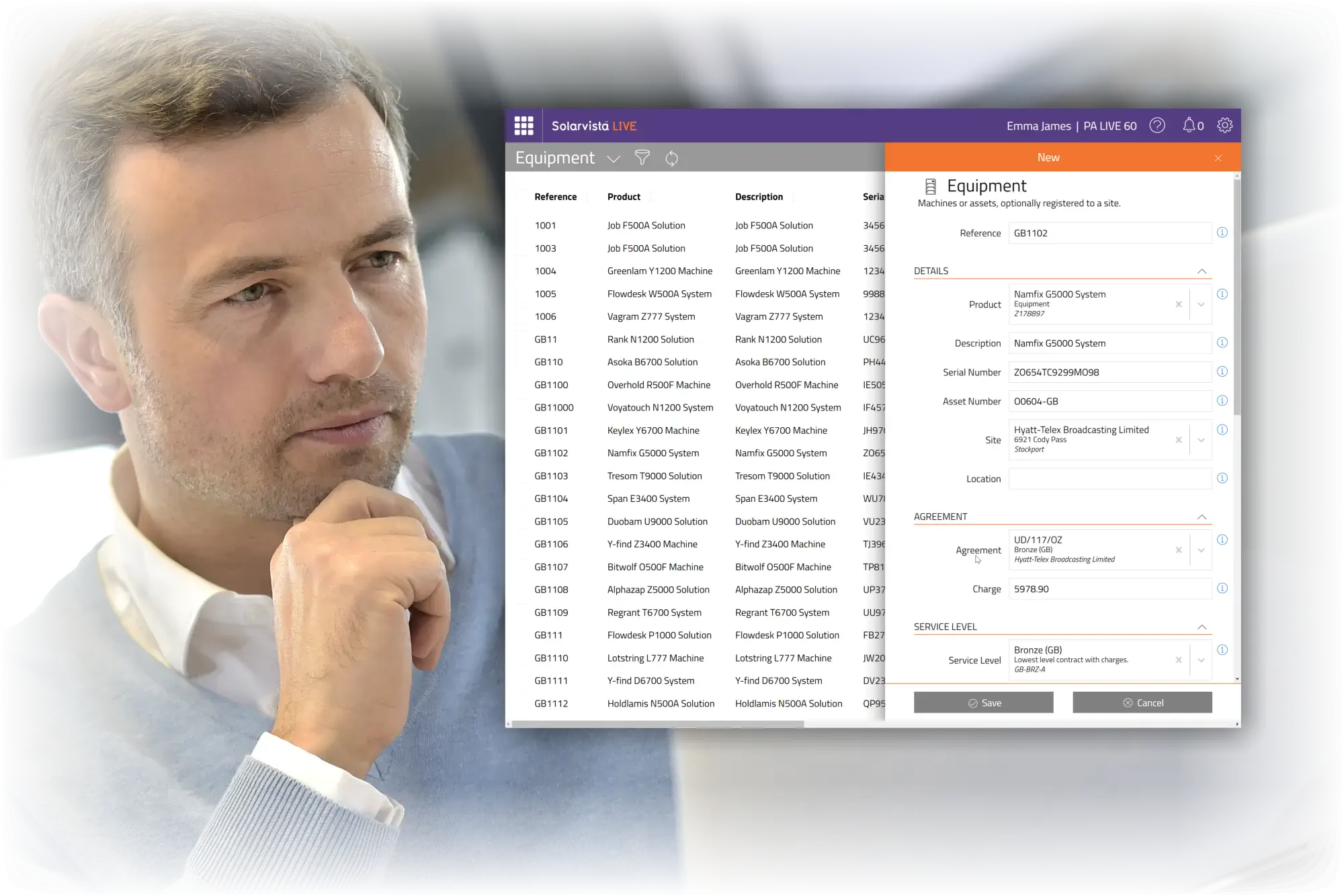
Task: Show info for the Charge field
Action: tap(1222, 588)
